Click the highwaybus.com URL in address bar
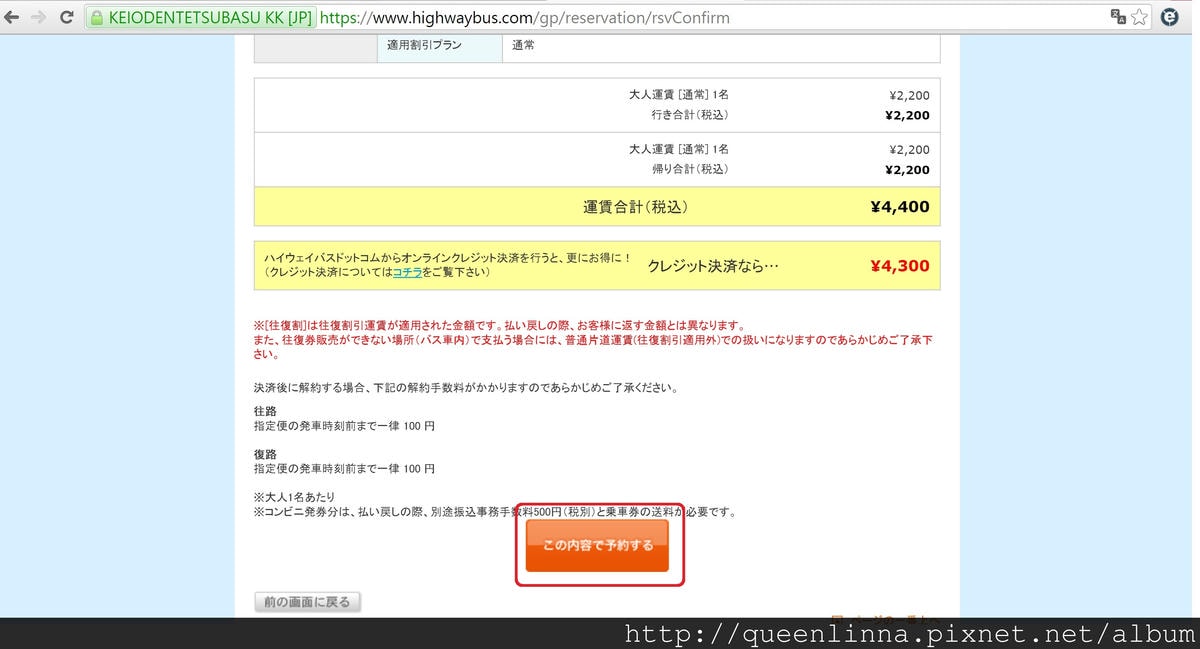This screenshot has height=649, width=1200. (x=525, y=18)
